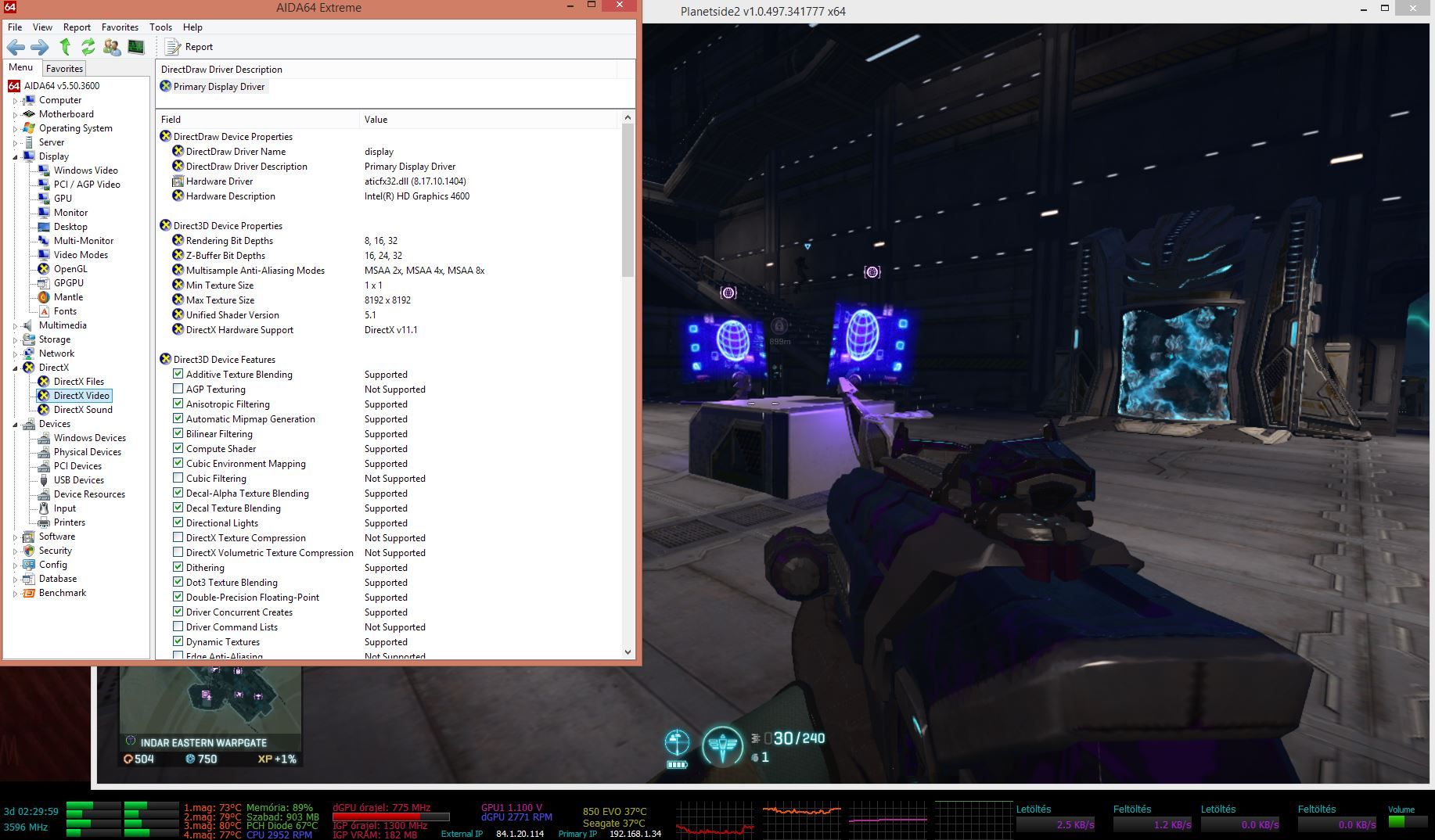Screen dimensions: 1435x840
Task: Toggle the AGP Texturing checkbox
Action: click(178, 389)
